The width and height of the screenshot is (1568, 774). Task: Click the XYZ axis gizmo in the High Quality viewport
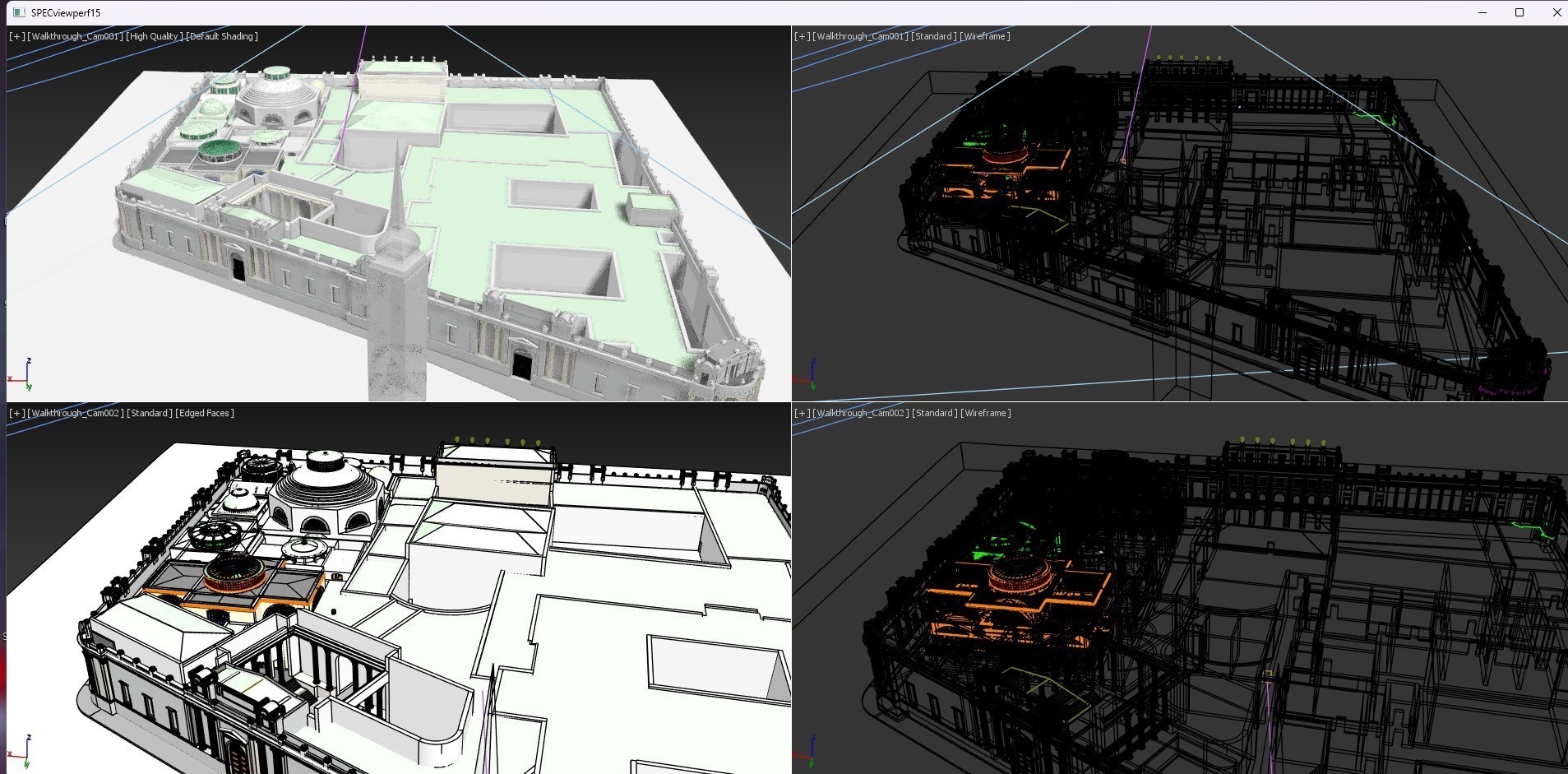[22, 375]
